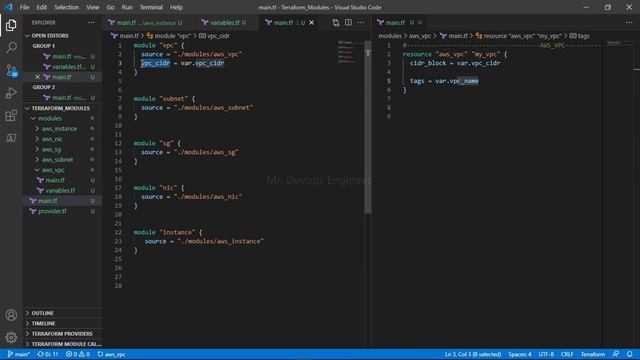Click module "vpc" breadcrumb in left editor
The width and height of the screenshot is (640, 360).
(x=169, y=36)
